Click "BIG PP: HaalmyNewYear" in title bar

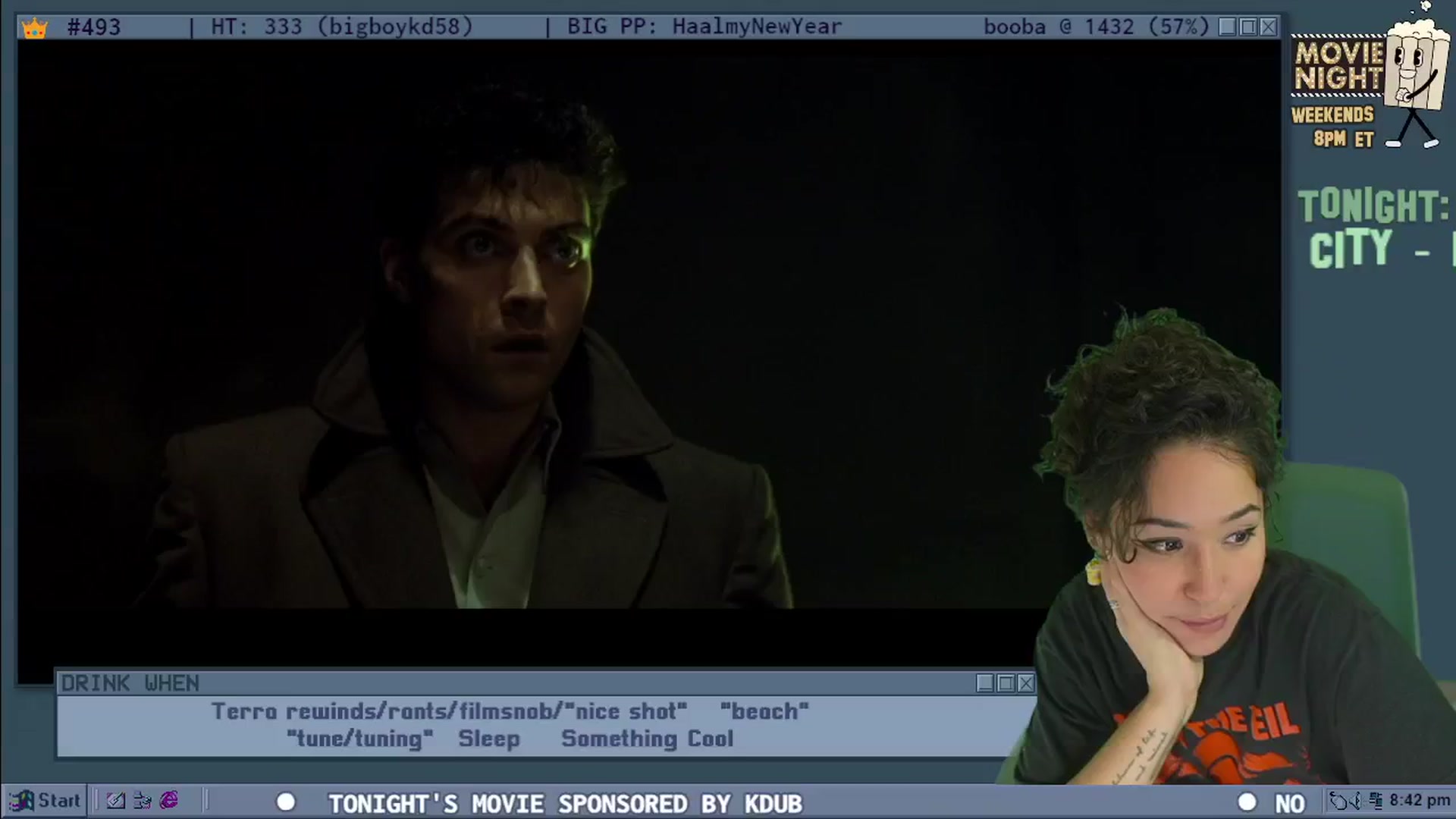[704, 27]
